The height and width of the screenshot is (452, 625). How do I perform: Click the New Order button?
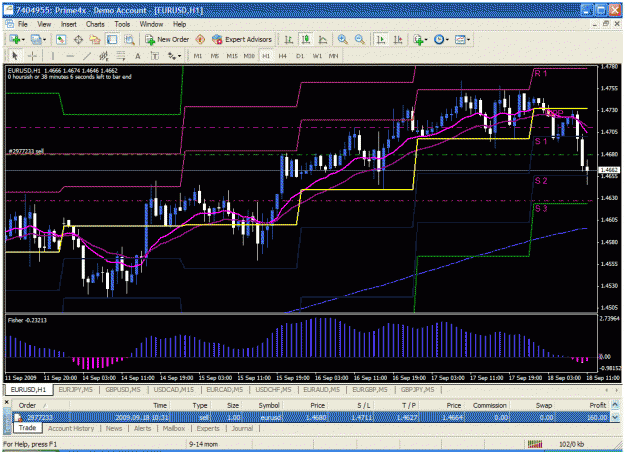167,39
